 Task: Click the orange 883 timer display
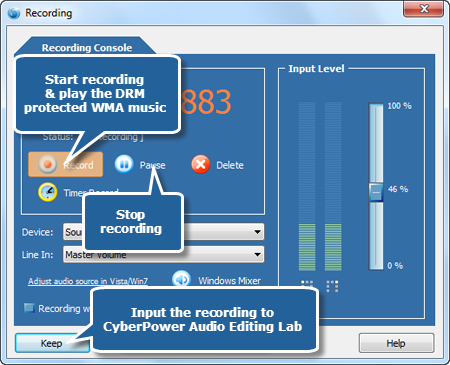point(207,102)
